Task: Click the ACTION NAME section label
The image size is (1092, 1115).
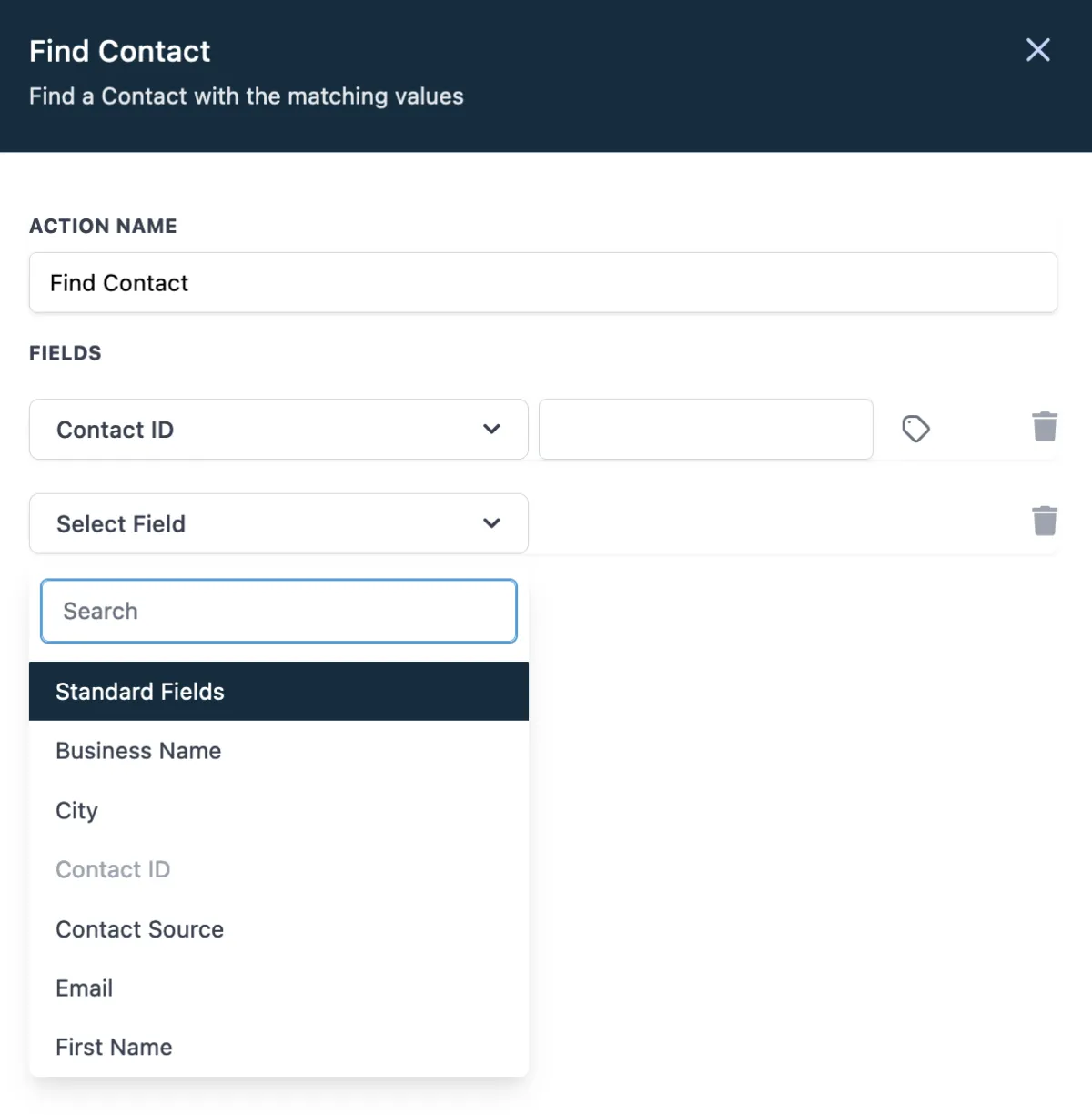Action: tap(103, 226)
